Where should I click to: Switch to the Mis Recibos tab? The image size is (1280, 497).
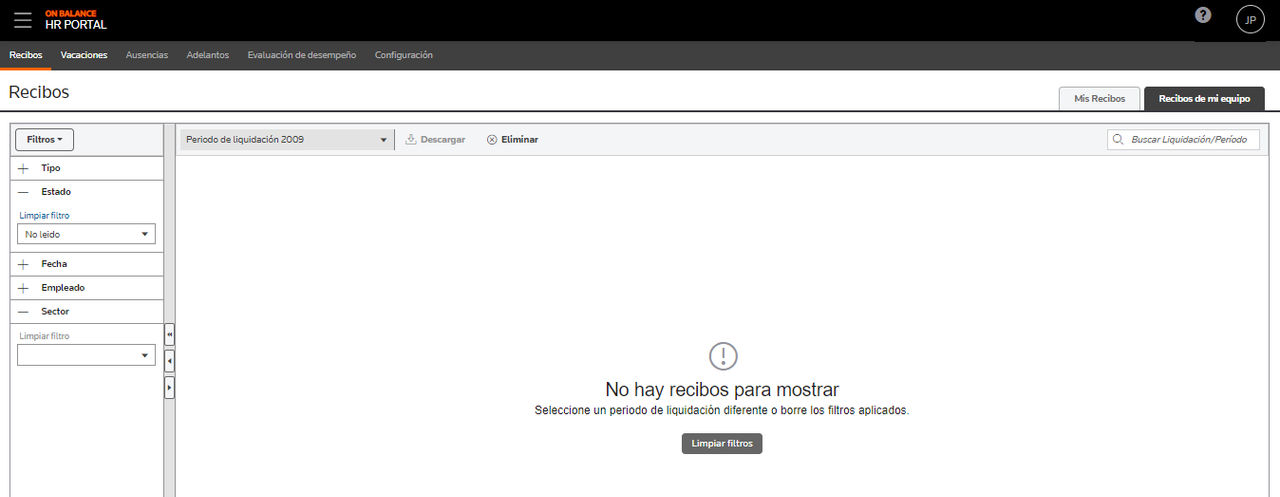click(1100, 98)
